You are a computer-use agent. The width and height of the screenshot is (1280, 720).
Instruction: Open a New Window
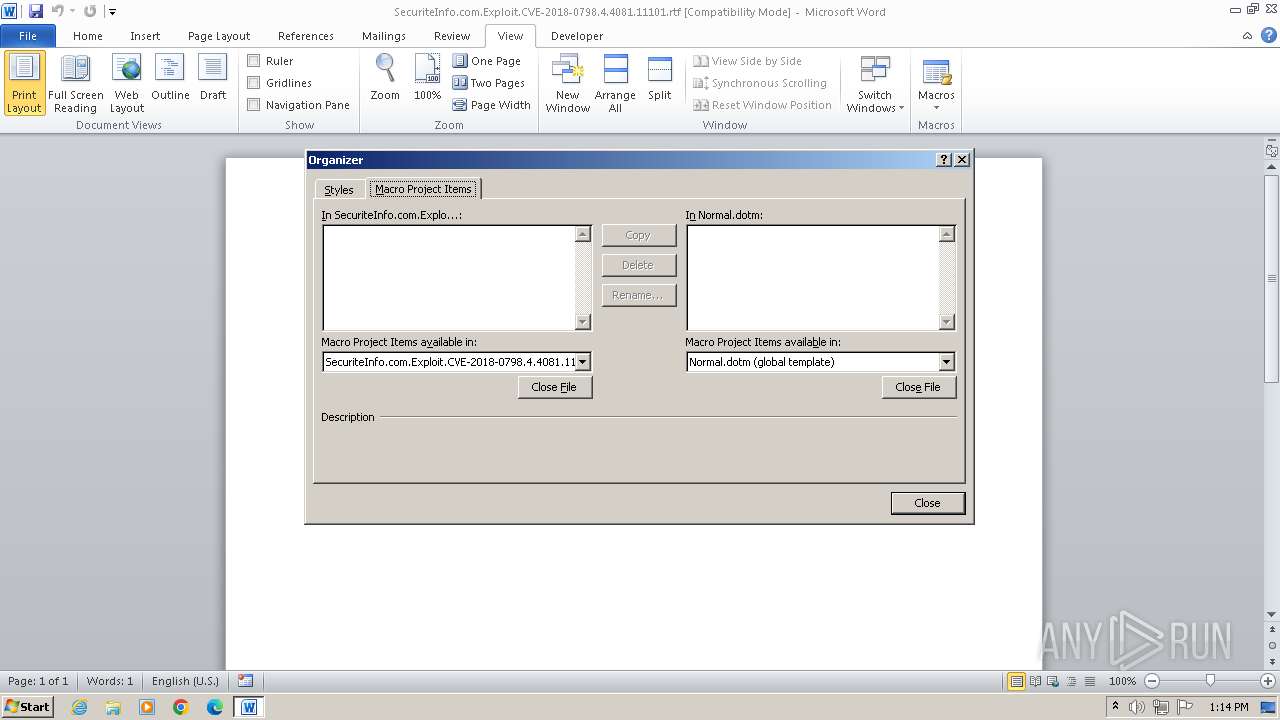click(568, 84)
